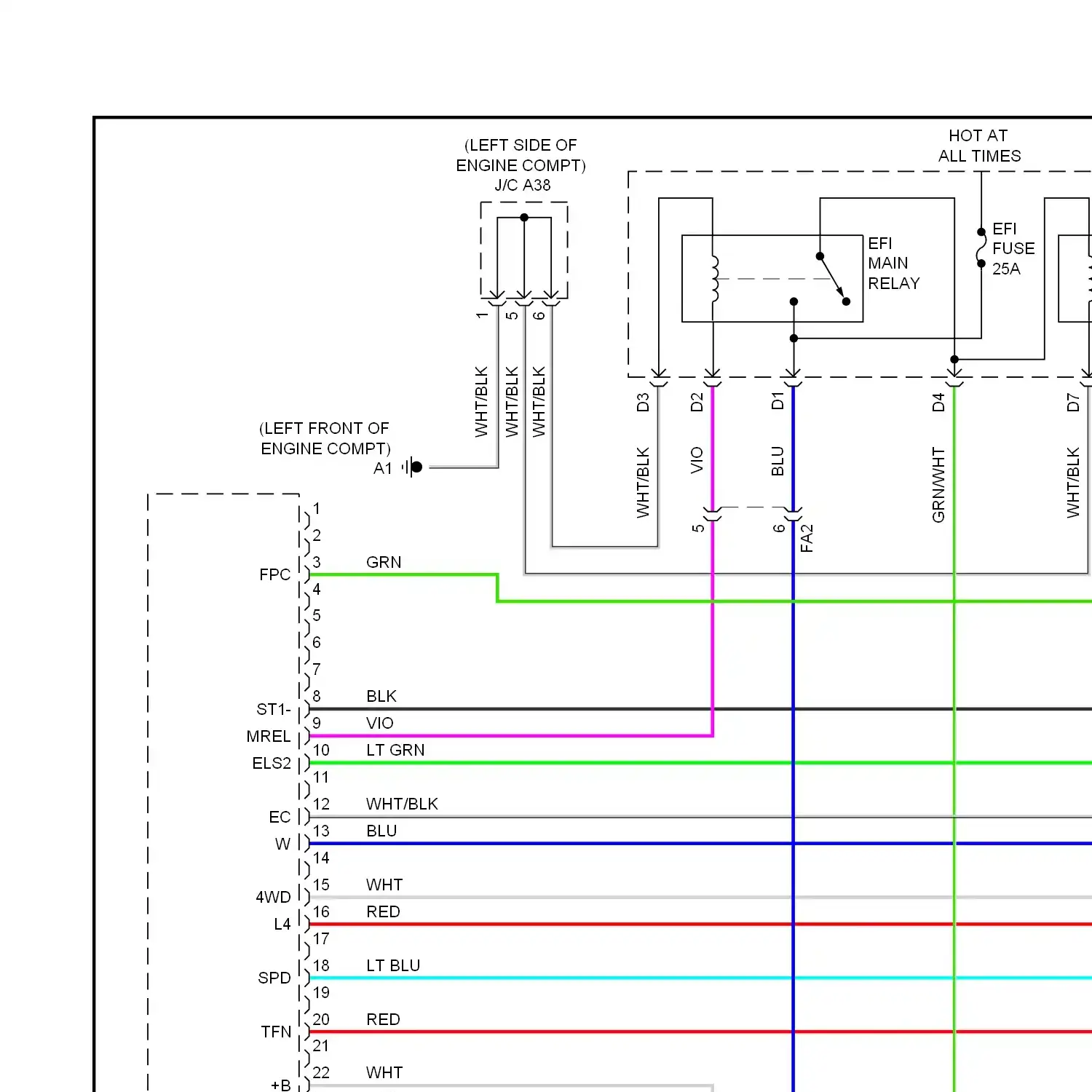Click the cyan LT BLU wire from SPD
Image resolution: width=1092 pixels, height=1092 pixels.
point(700,978)
